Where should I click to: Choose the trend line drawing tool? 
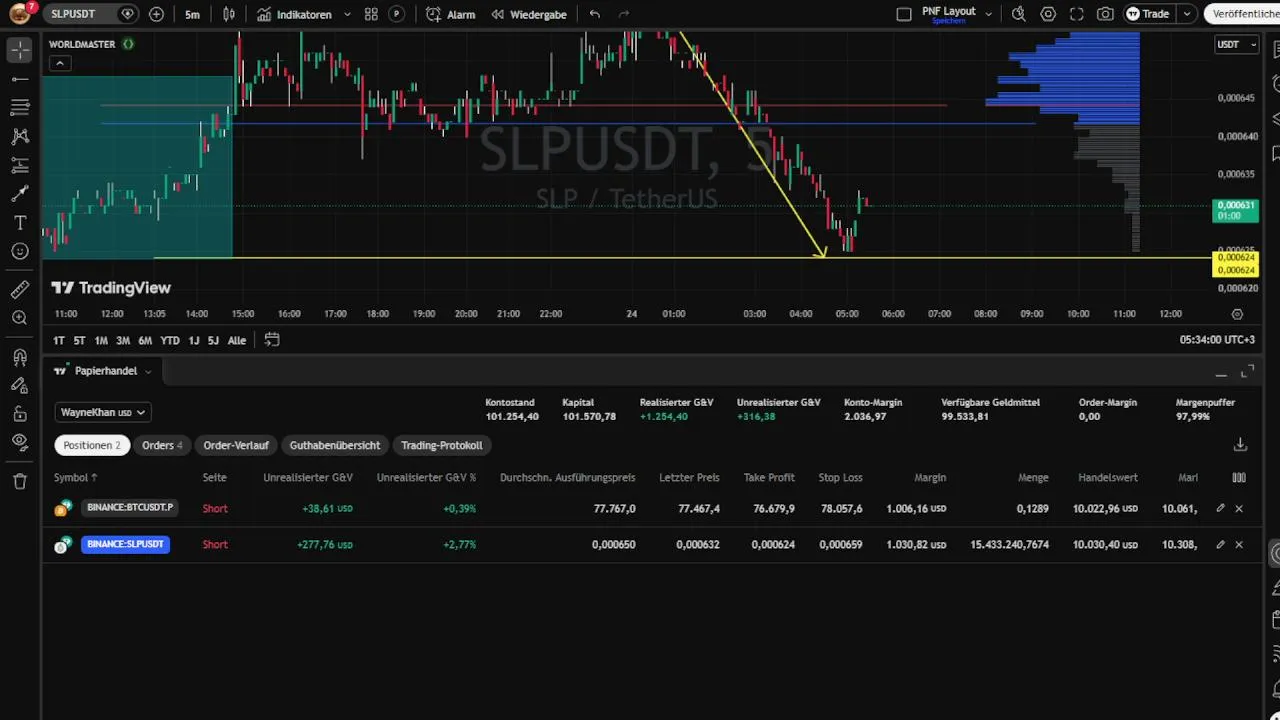coord(20,78)
